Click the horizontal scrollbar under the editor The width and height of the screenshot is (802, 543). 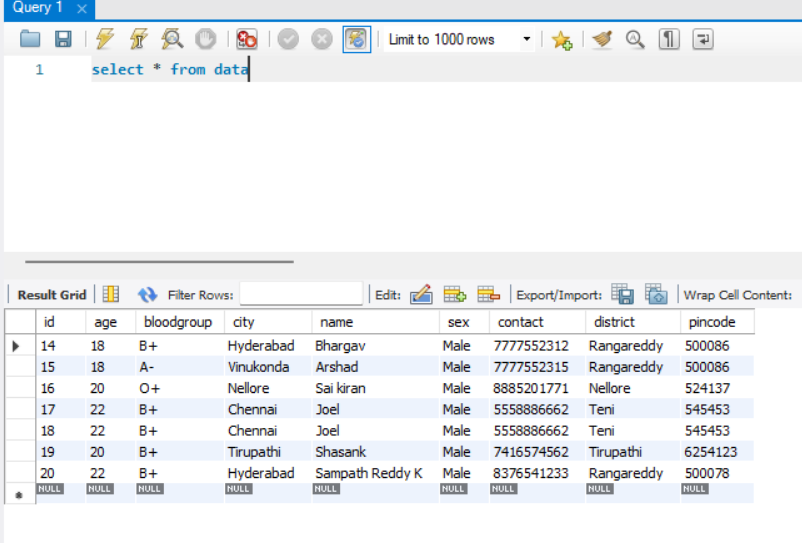click(x=159, y=261)
